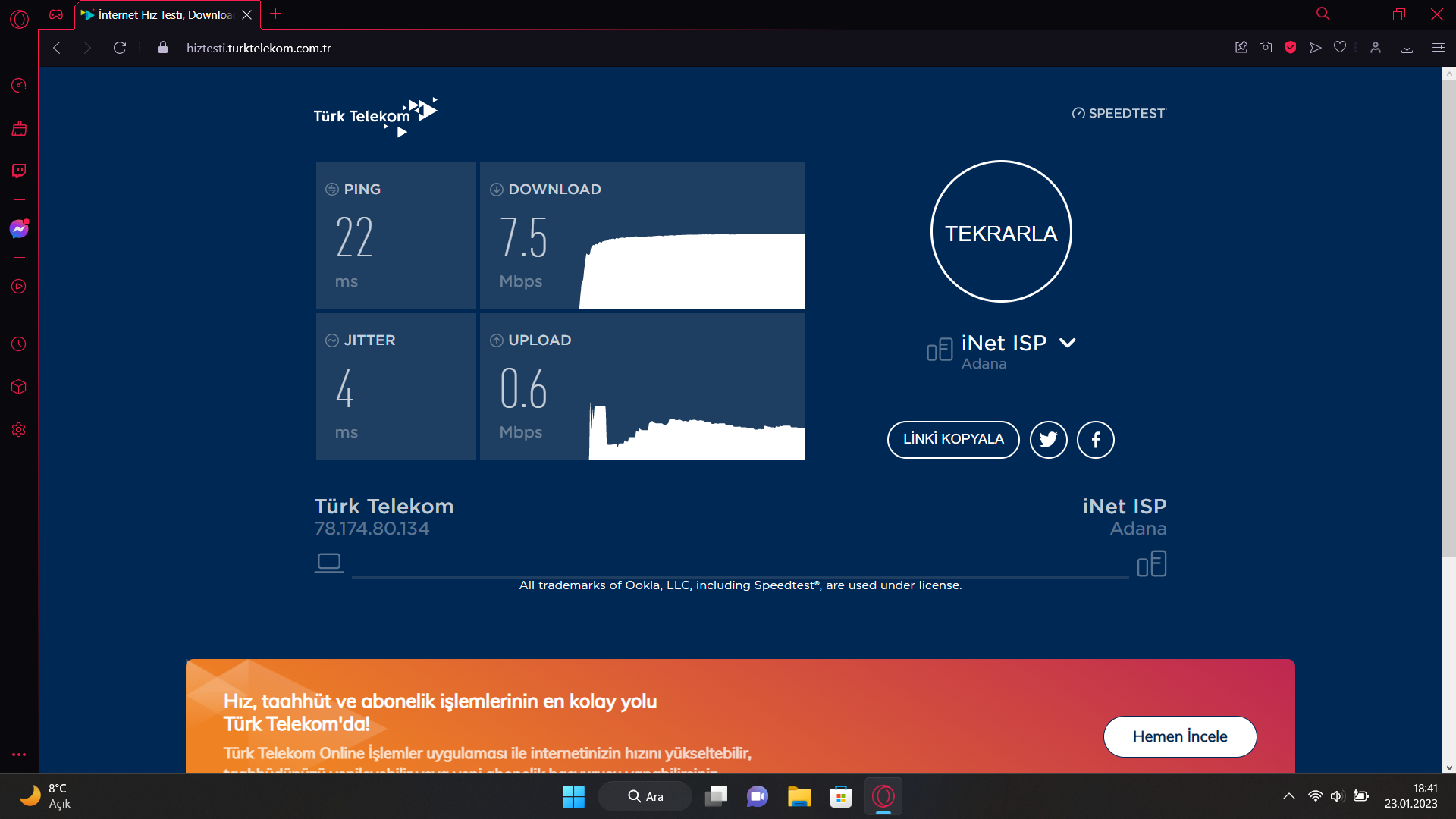Open a new browser tab
The width and height of the screenshot is (1456, 819).
pyautogui.click(x=275, y=14)
